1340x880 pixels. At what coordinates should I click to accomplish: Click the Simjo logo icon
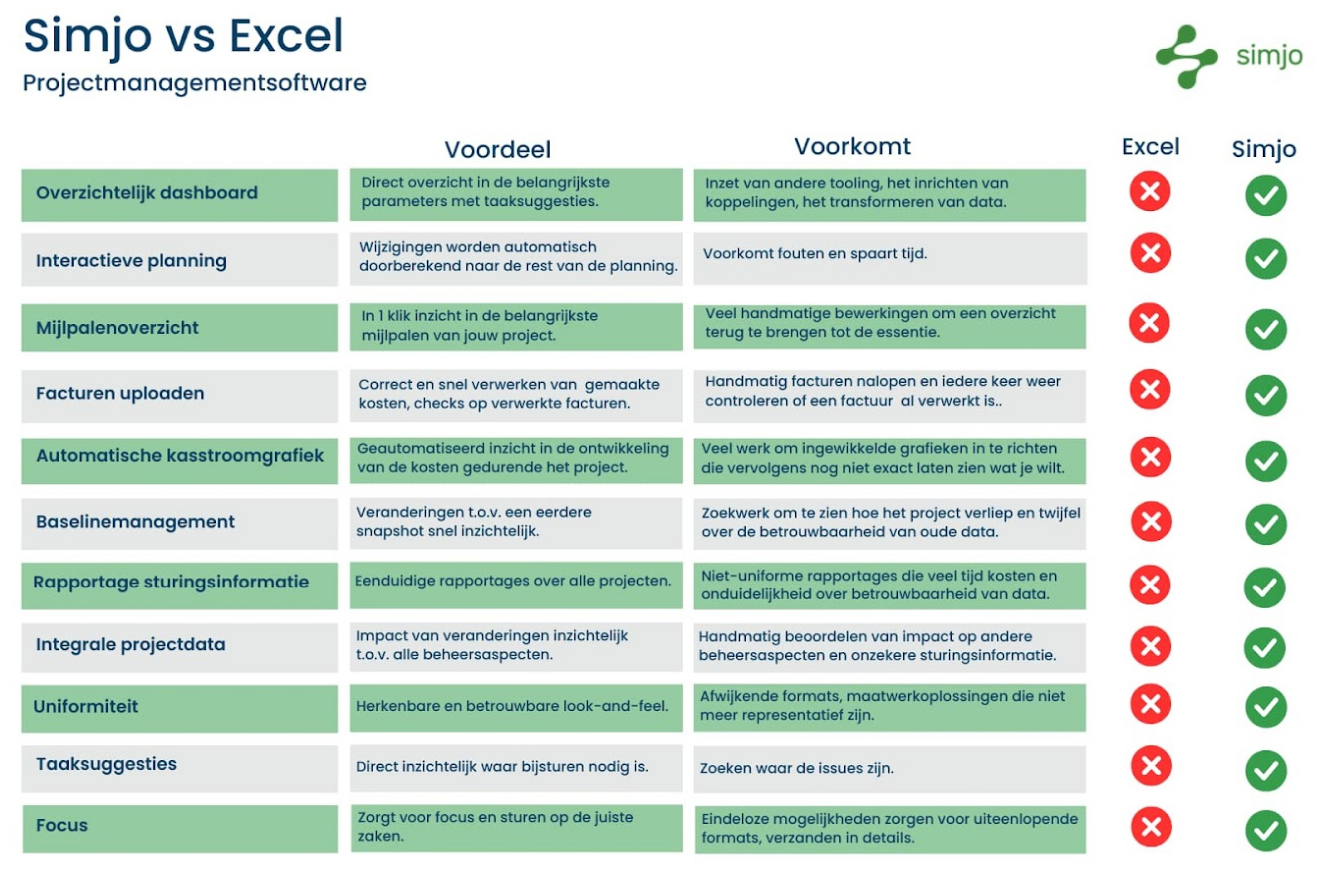click(x=1186, y=56)
